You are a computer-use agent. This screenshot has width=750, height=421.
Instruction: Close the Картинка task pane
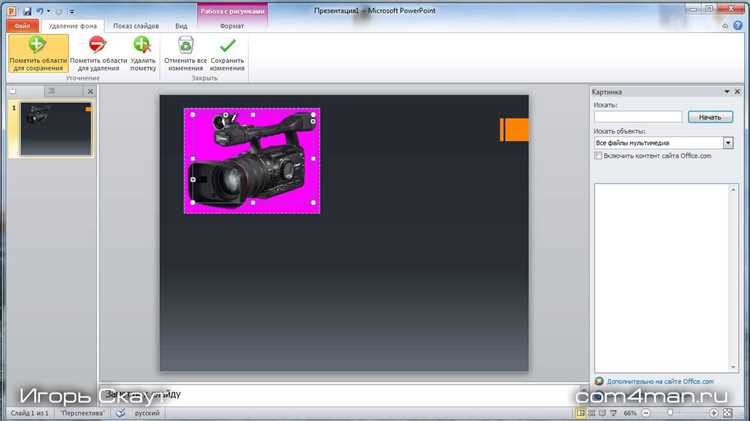click(x=737, y=91)
